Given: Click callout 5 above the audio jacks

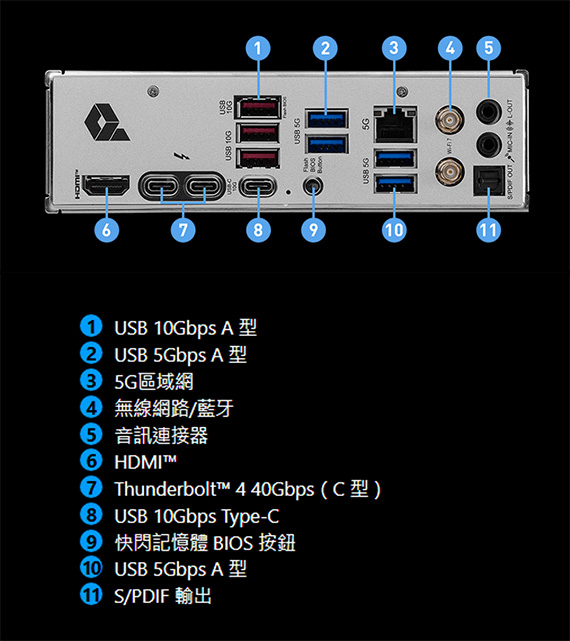Looking at the screenshot, I should [x=489, y=48].
